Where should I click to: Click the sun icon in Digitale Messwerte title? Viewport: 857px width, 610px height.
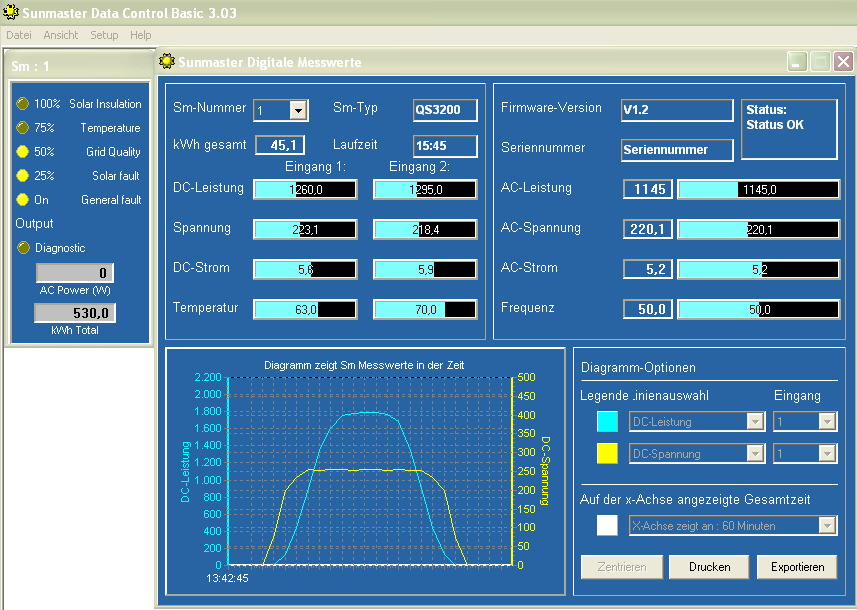(167, 62)
